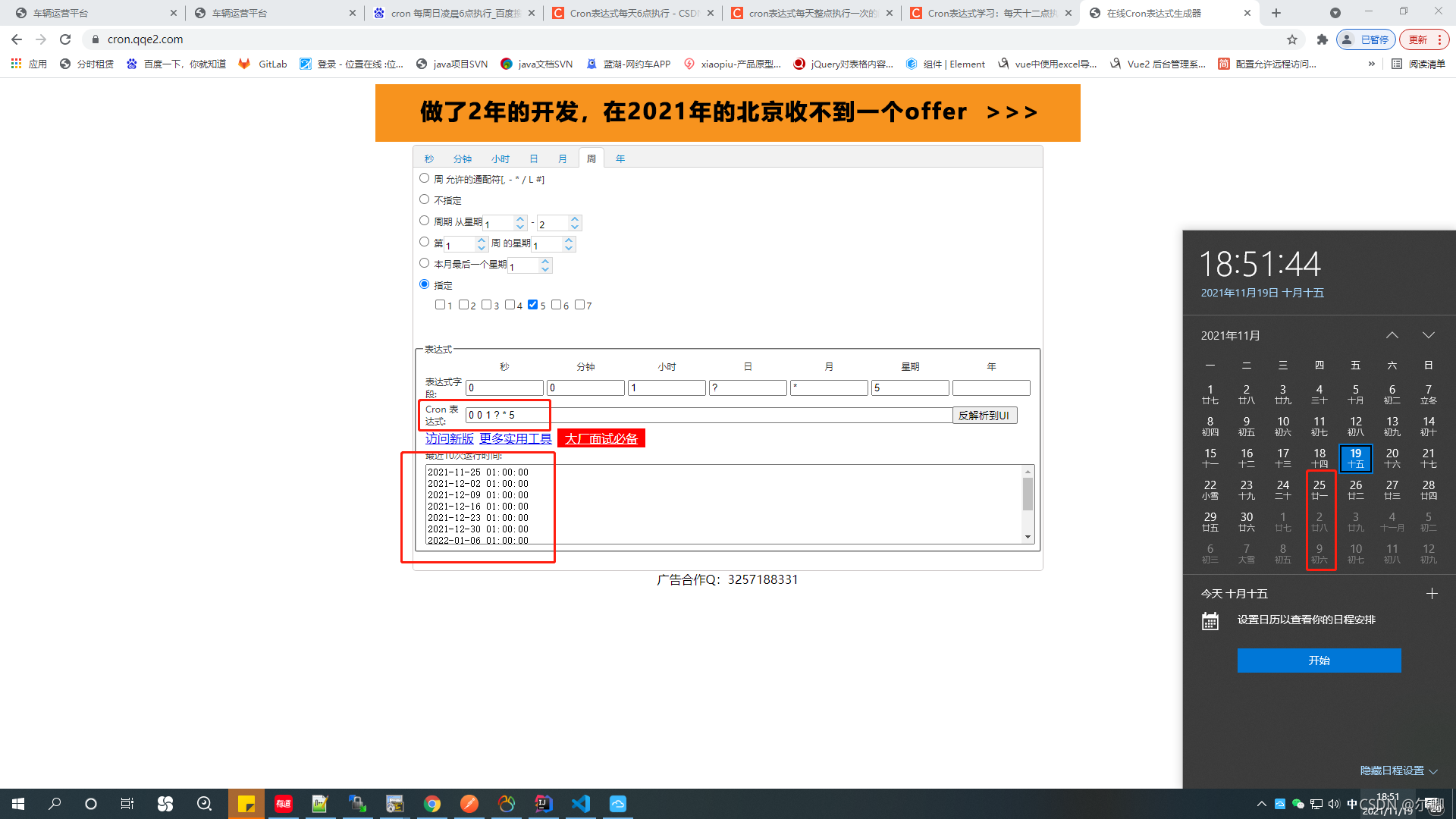The image size is (1456, 819).
Task: Open the 访问新版 link
Action: pyautogui.click(x=449, y=438)
